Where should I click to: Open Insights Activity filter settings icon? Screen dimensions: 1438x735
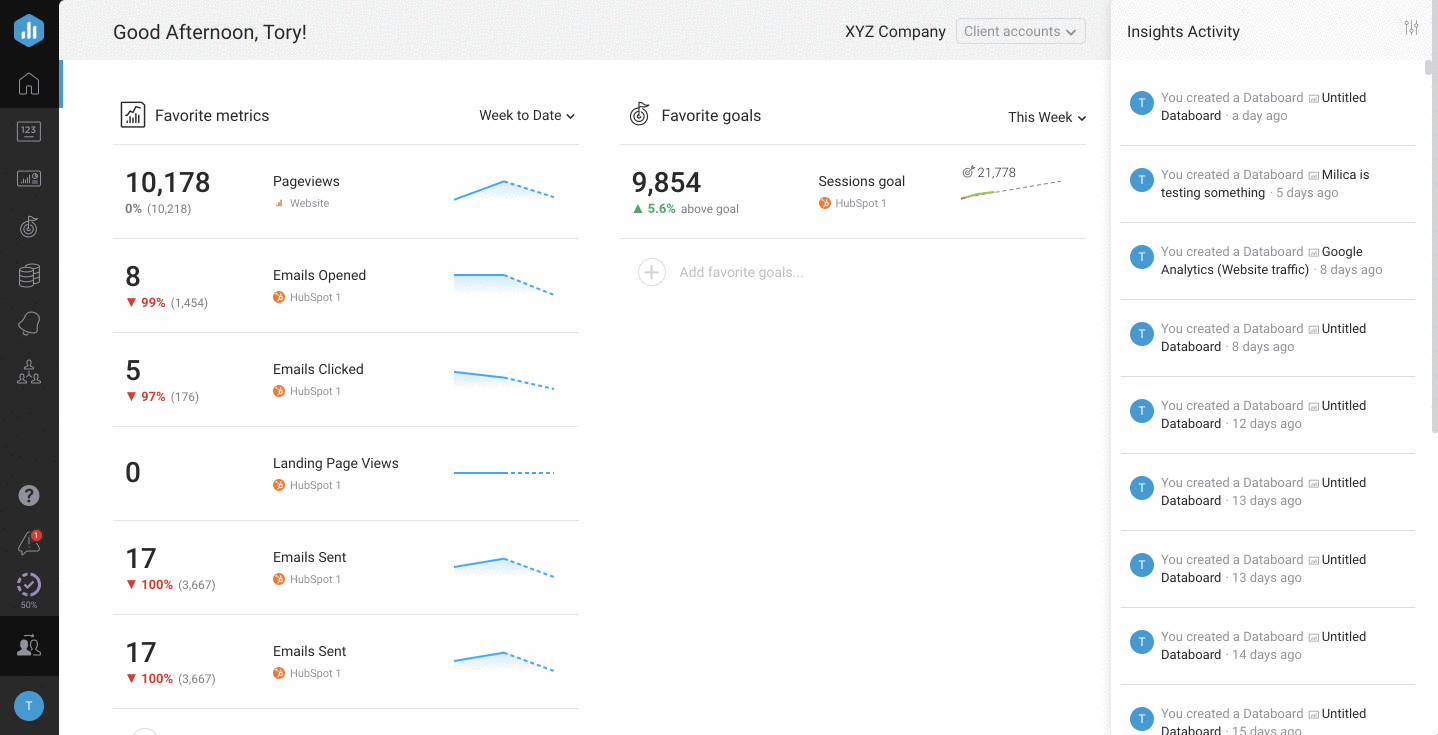(x=1411, y=28)
